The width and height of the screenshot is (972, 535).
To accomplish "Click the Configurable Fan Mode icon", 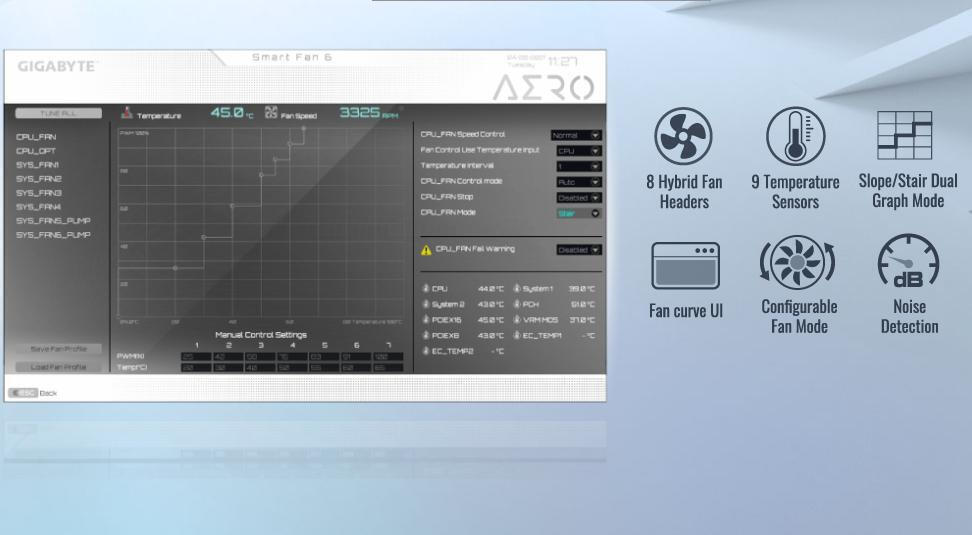I will [798, 263].
